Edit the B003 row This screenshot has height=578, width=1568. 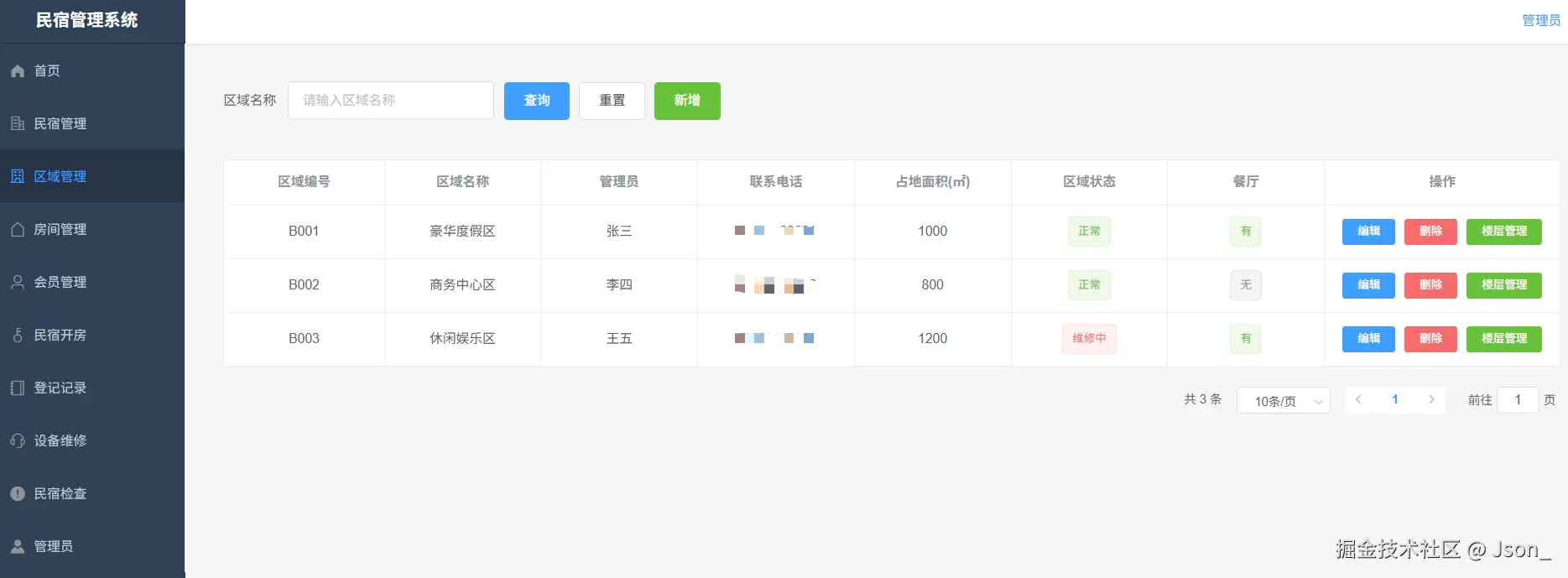1368,339
